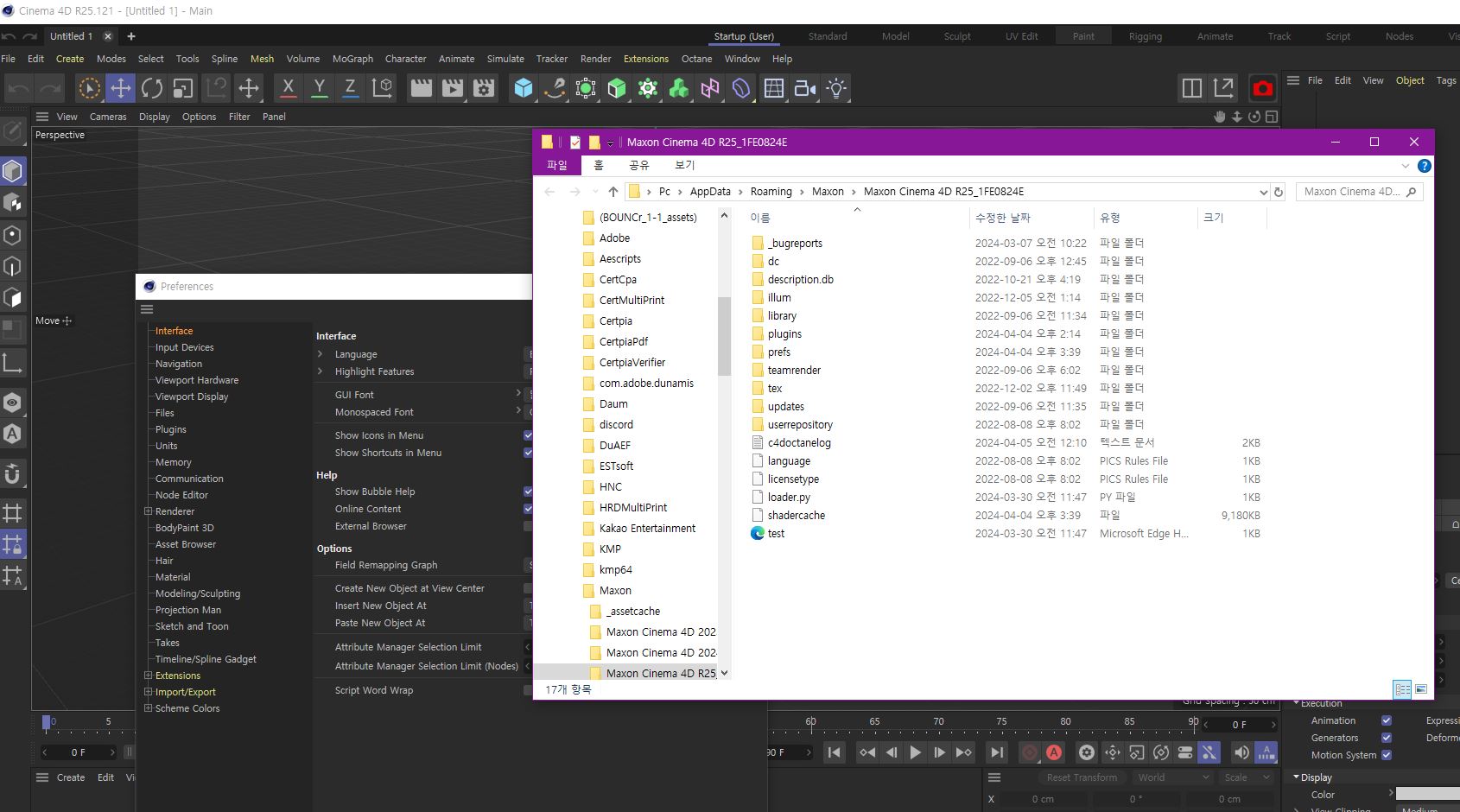The width and height of the screenshot is (1460, 812).
Task: Switch to the Sculpt layout tab
Action: [x=957, y=36]
